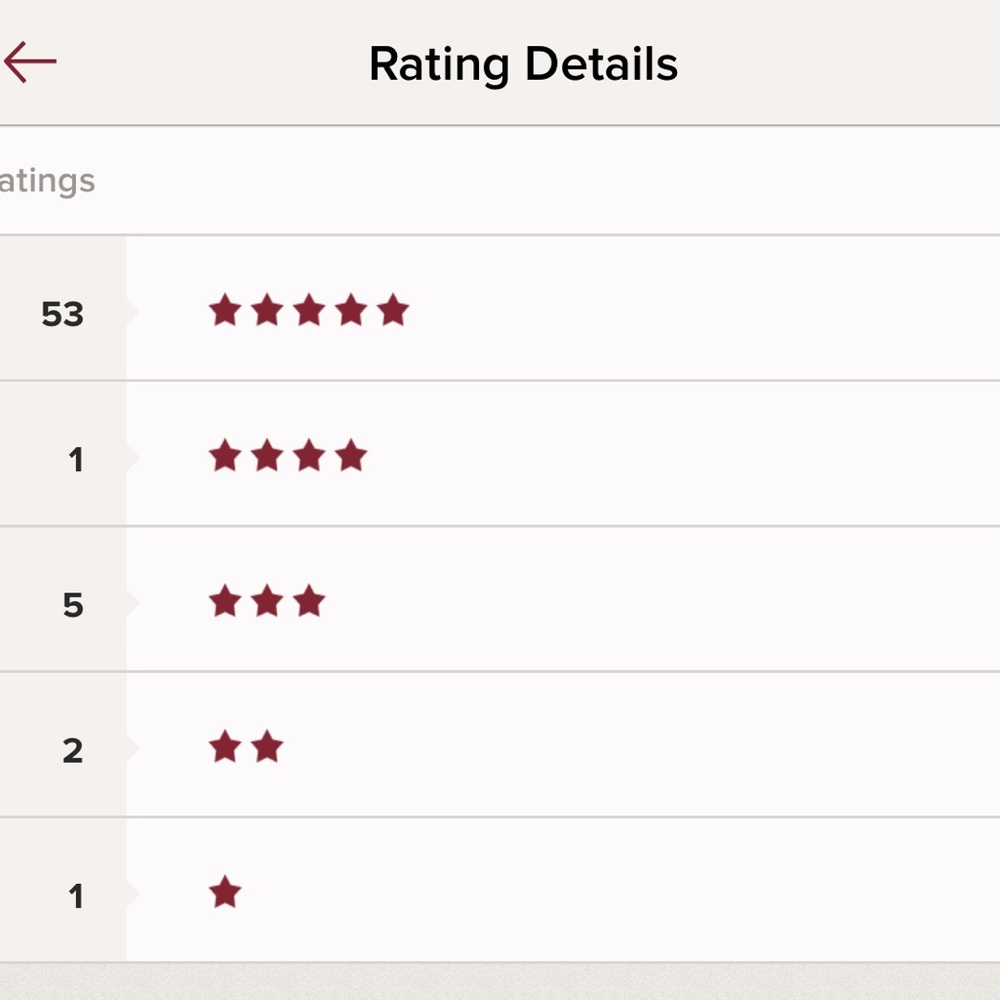This screenshot has height=1000, width=1000.
Task: Select the count 1 beside four stars
Action: 76,459
